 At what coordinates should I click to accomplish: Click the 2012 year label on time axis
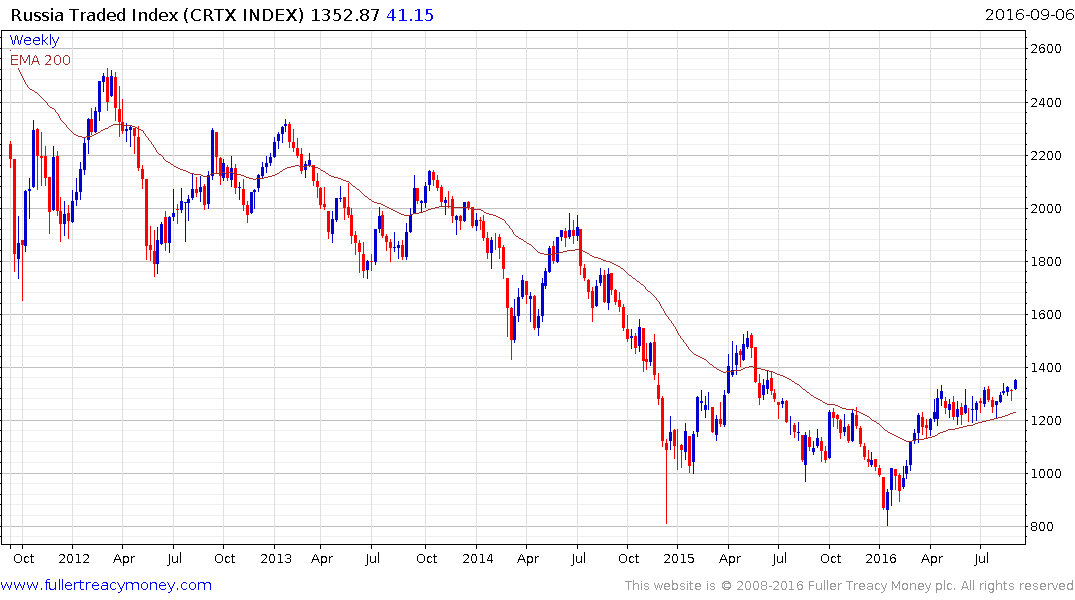pos(74,558)
